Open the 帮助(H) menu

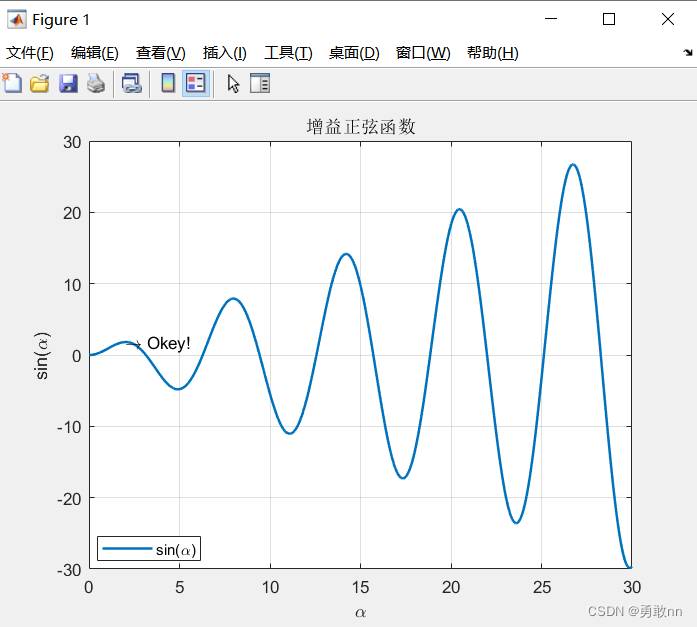[x=493, y=53]
